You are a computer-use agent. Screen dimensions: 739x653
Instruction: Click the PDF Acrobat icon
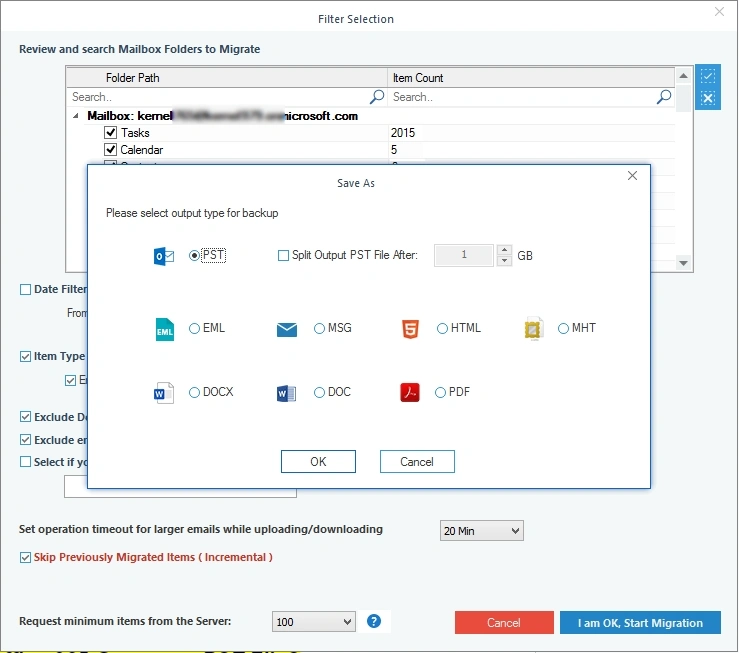[x=410, y=392]
